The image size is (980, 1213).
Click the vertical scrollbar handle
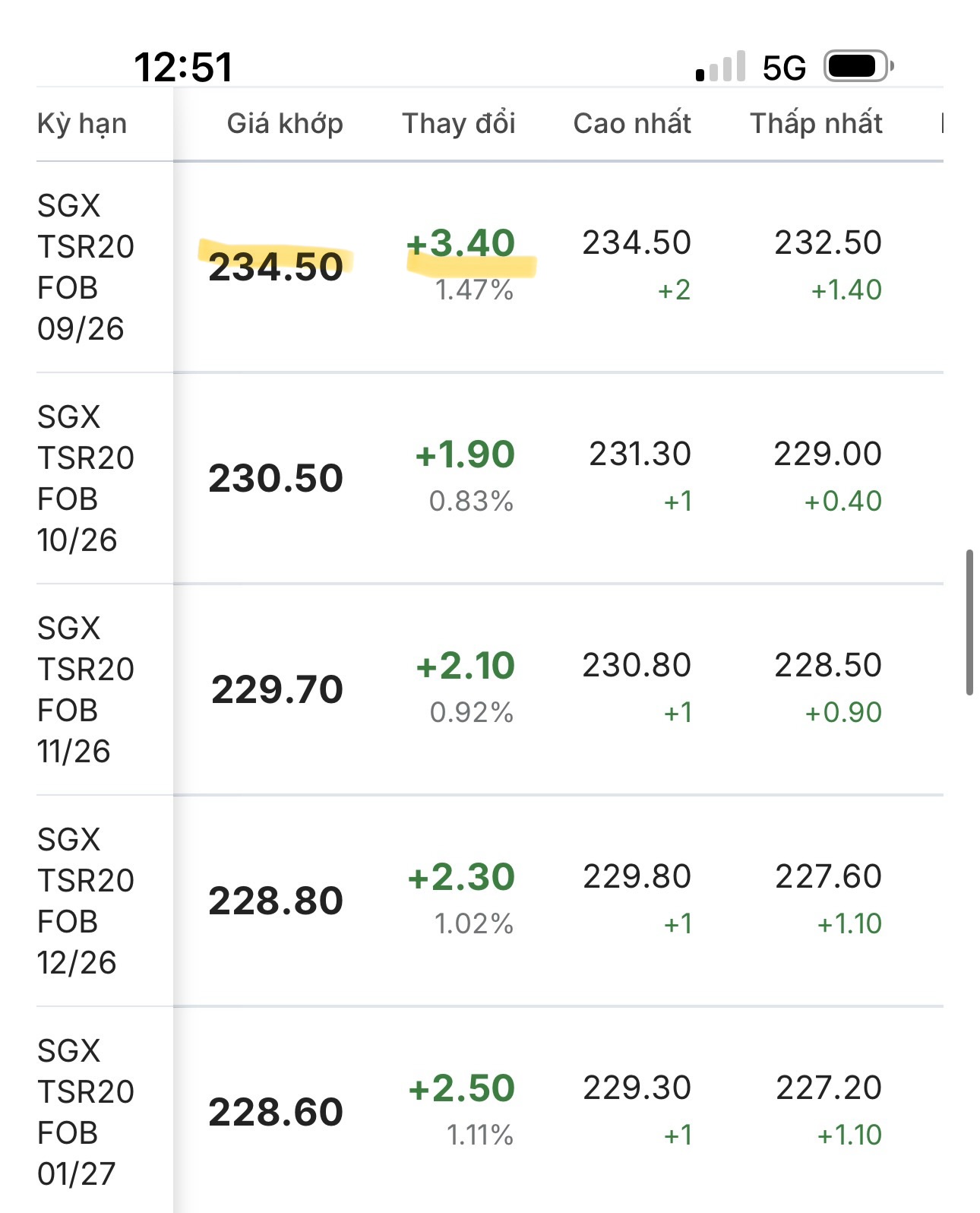pos(969,622)
